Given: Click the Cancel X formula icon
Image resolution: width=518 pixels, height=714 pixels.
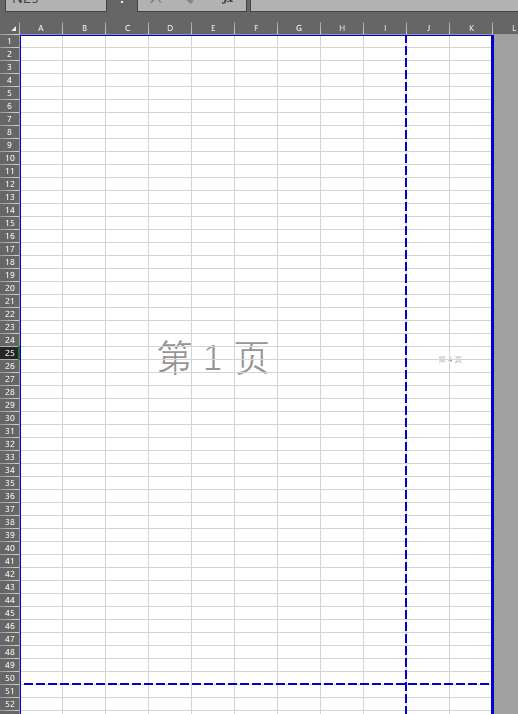Looking at the screenshot, I should tap(156, 2).
